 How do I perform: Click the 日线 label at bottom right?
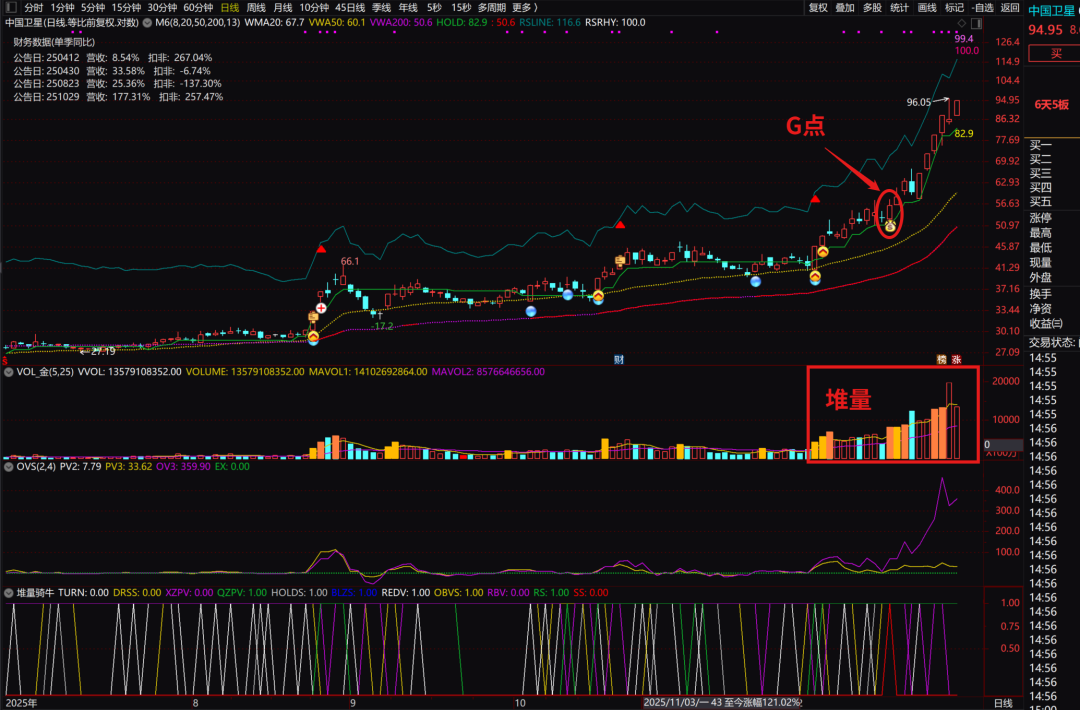click(1004, 703)
